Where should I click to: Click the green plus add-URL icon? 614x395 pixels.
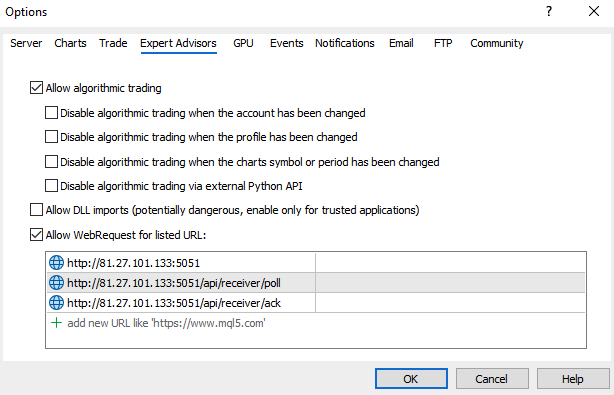click(x=56, y=323)
